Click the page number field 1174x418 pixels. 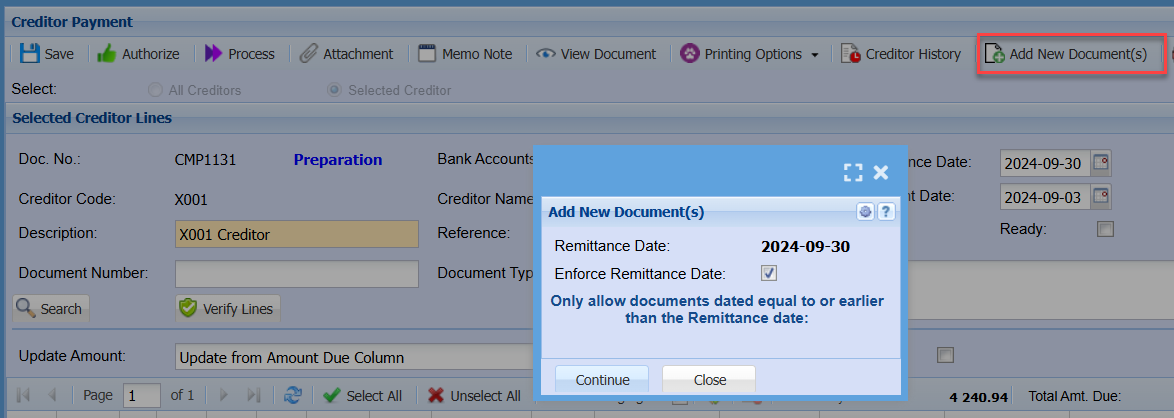(x=142, y=395)
